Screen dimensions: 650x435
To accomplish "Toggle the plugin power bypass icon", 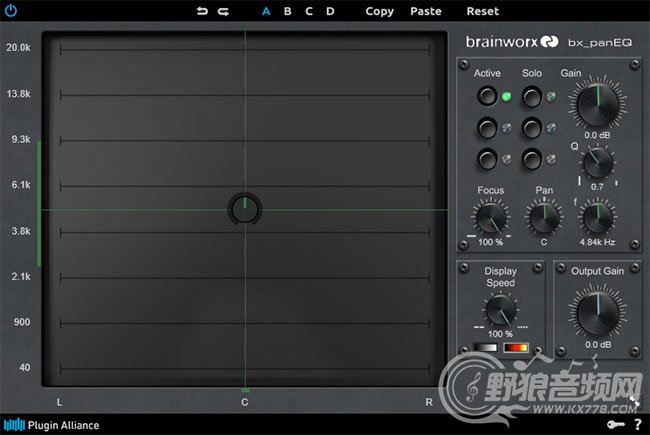I will click(11, 10).
